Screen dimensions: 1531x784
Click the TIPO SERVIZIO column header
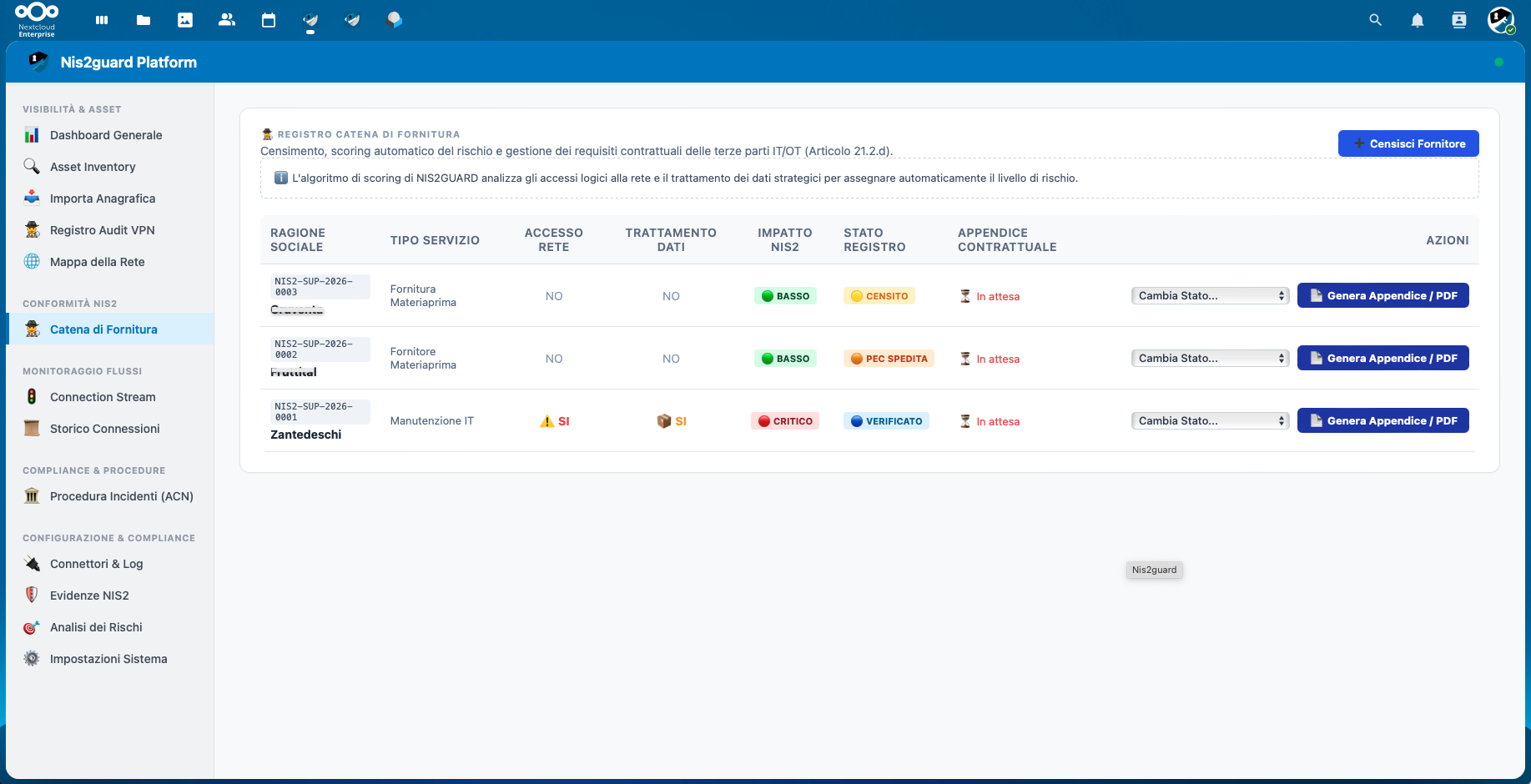pos(435,240)
